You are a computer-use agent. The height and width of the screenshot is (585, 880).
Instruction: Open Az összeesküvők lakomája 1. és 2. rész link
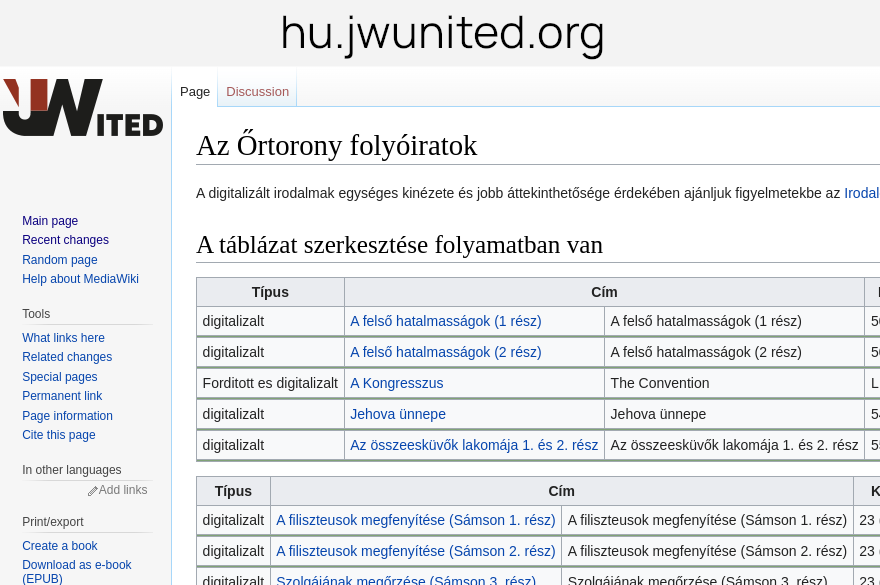pos(474,445)
